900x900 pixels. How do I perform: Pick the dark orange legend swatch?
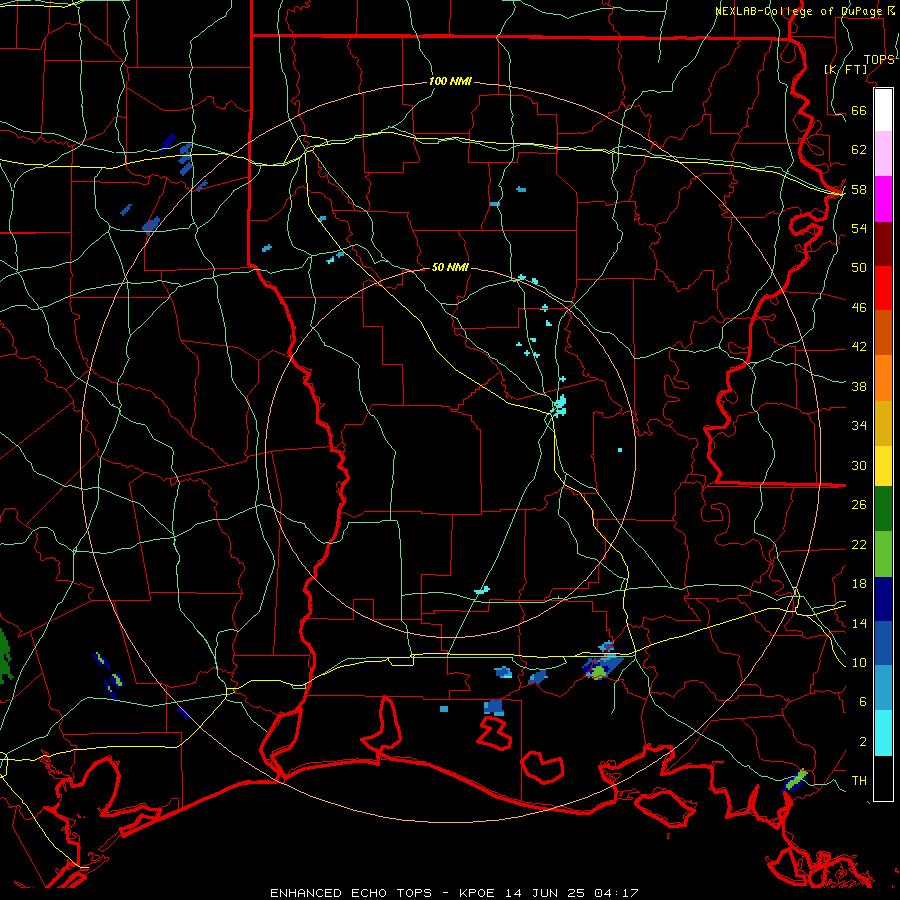[x=883, y=333]
